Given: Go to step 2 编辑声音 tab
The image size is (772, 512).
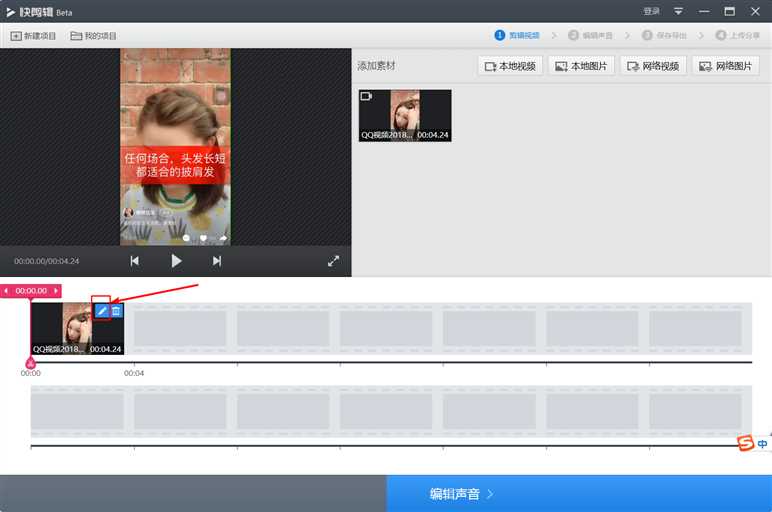Looking at the screenshot, I should (x=590, y=35).
